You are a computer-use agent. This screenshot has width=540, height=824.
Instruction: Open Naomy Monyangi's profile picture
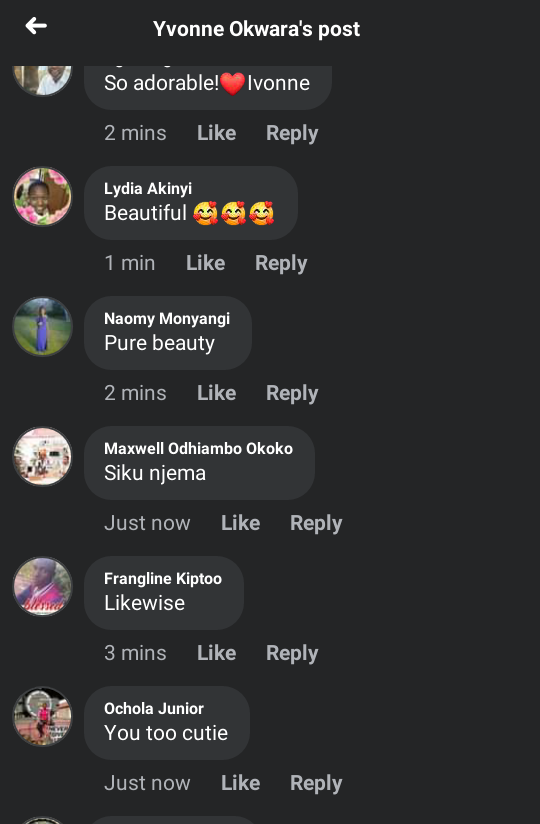point(42,326)
